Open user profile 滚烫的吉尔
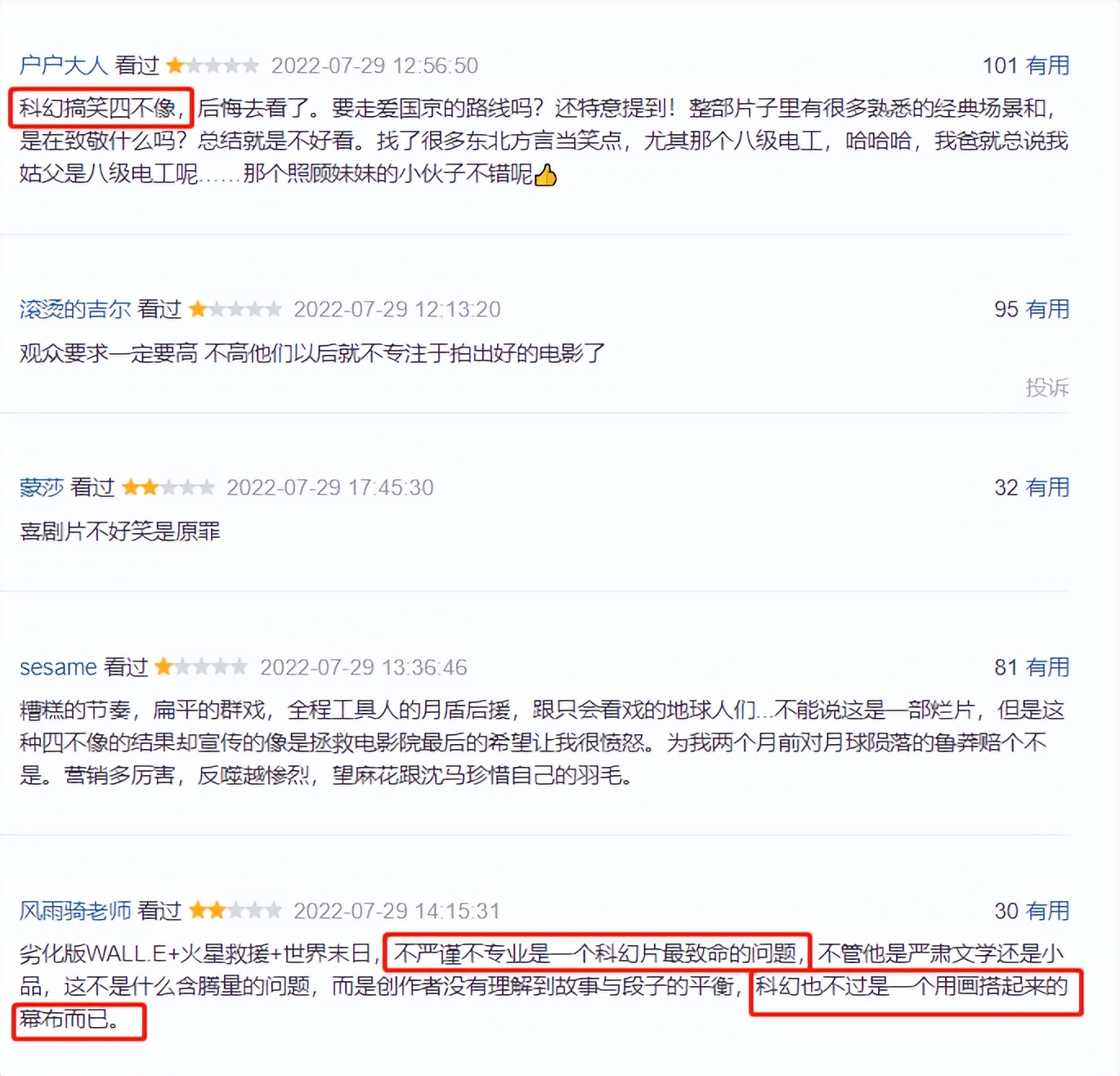1120x1076 pixels. tap(74, 309)
